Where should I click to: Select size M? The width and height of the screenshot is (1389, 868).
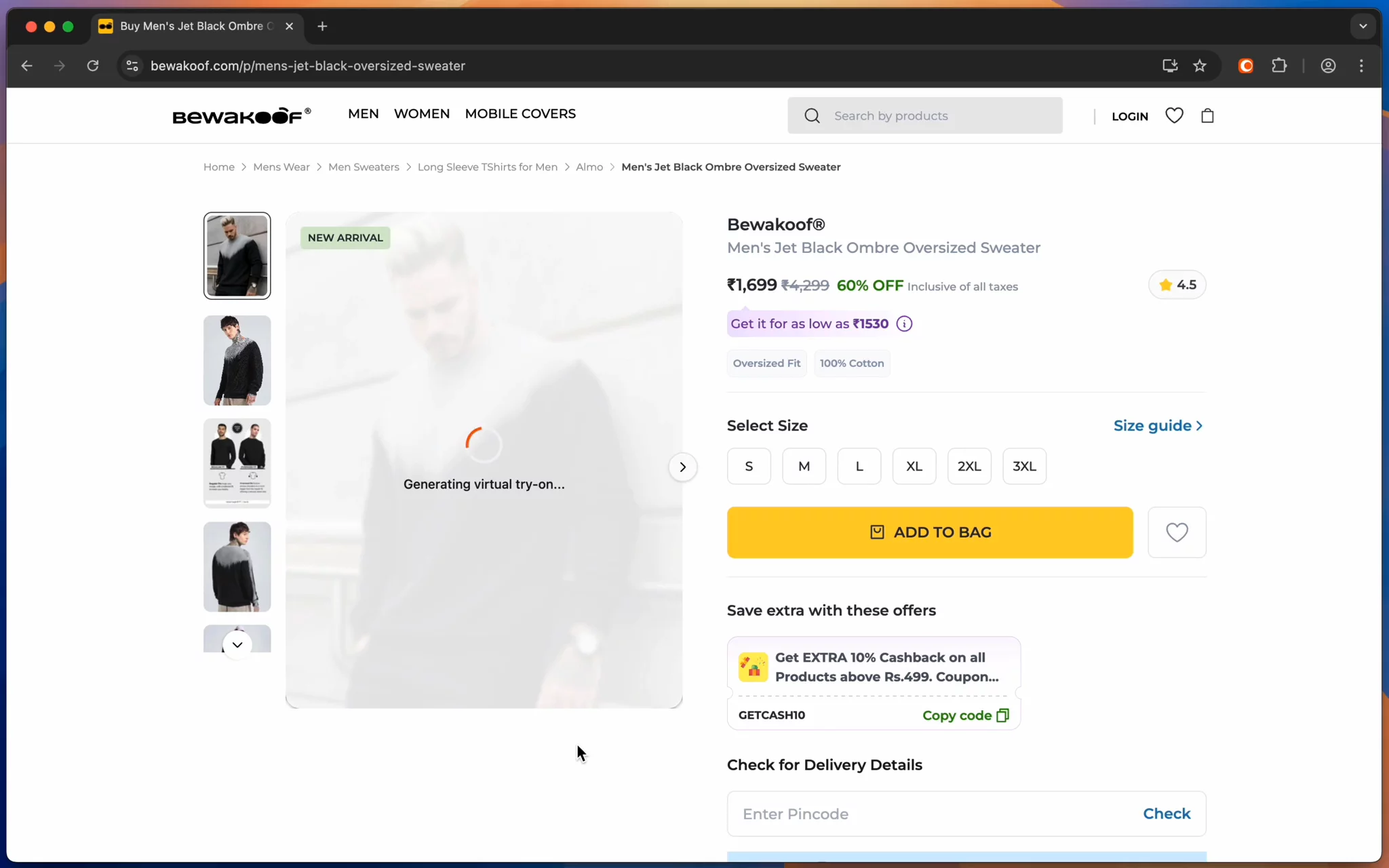click(804, 466)
